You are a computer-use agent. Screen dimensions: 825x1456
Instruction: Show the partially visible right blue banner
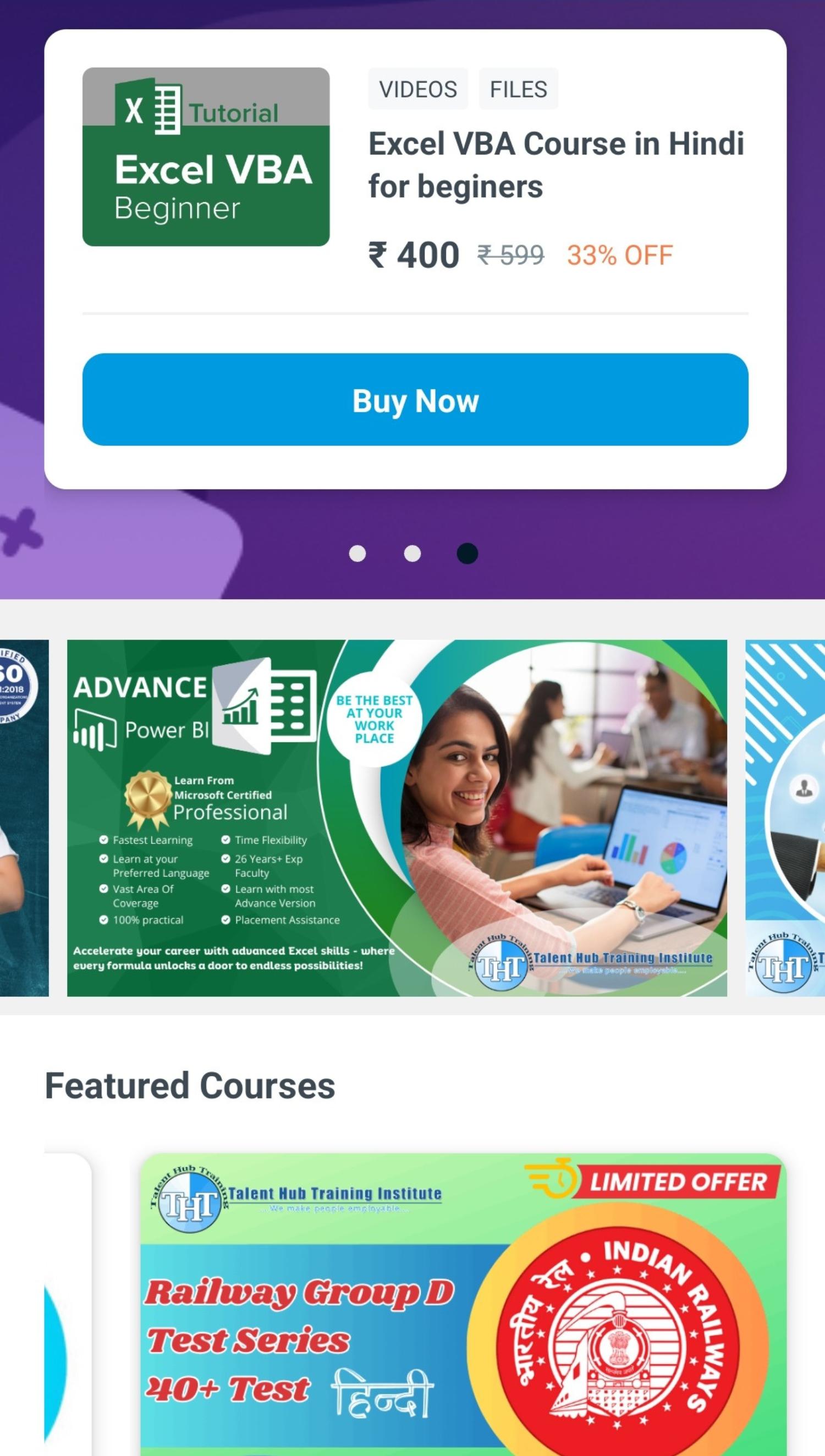(785, 818)
